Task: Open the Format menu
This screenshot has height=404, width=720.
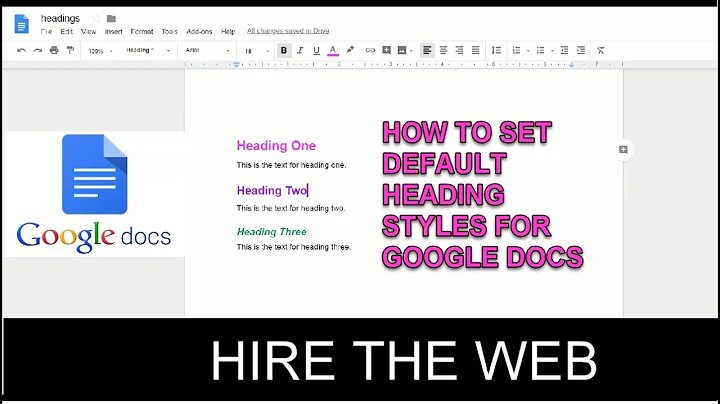Action: point(142,32)
